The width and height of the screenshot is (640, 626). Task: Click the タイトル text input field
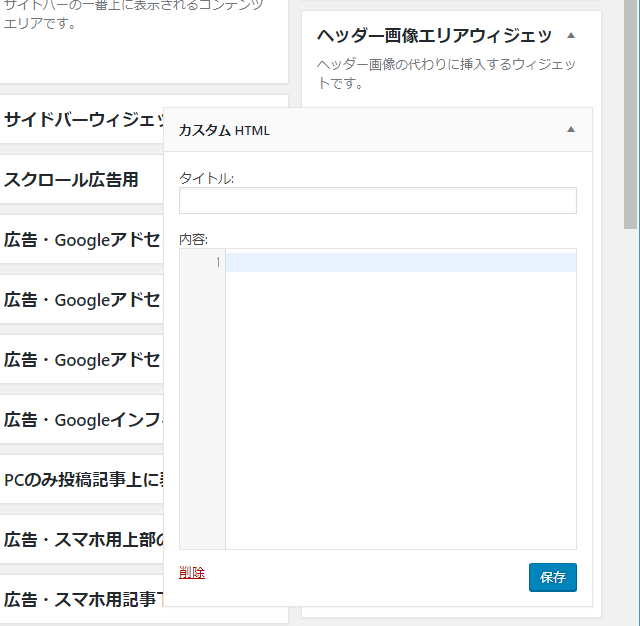tap(377, 200)
